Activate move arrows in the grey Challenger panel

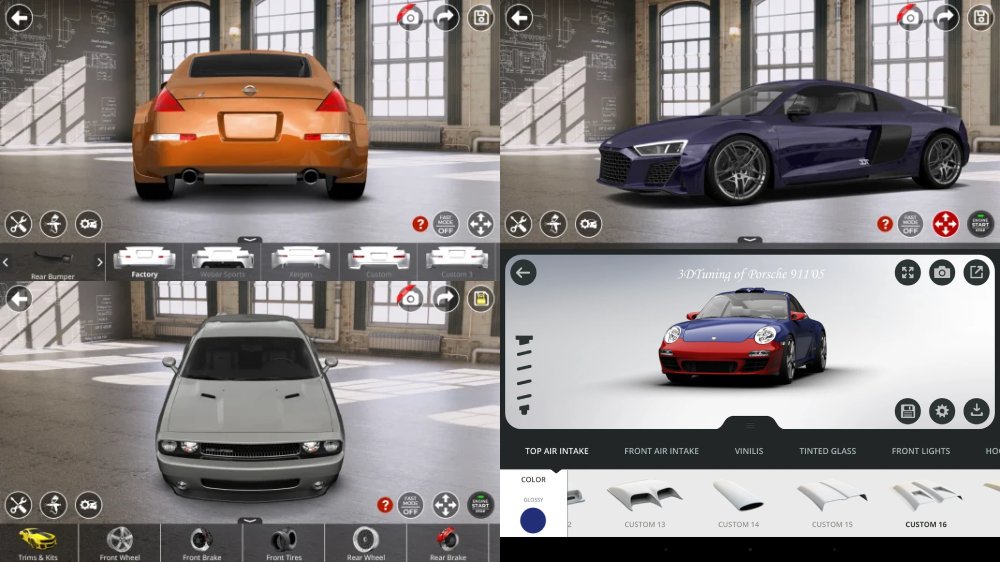446,505
